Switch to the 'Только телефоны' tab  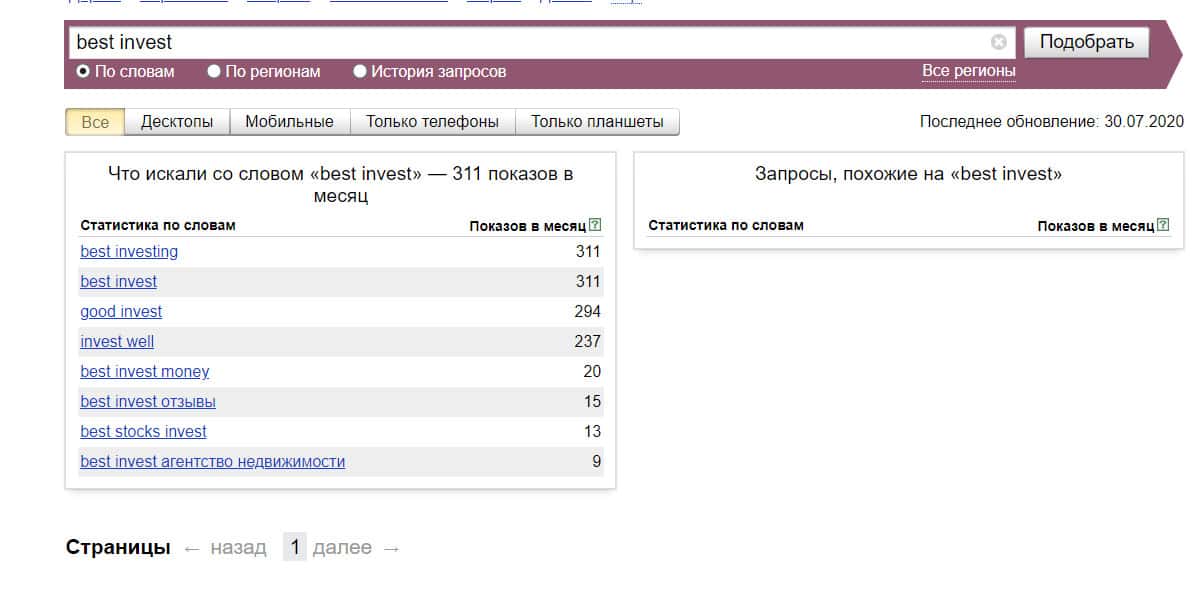point(432,122)
